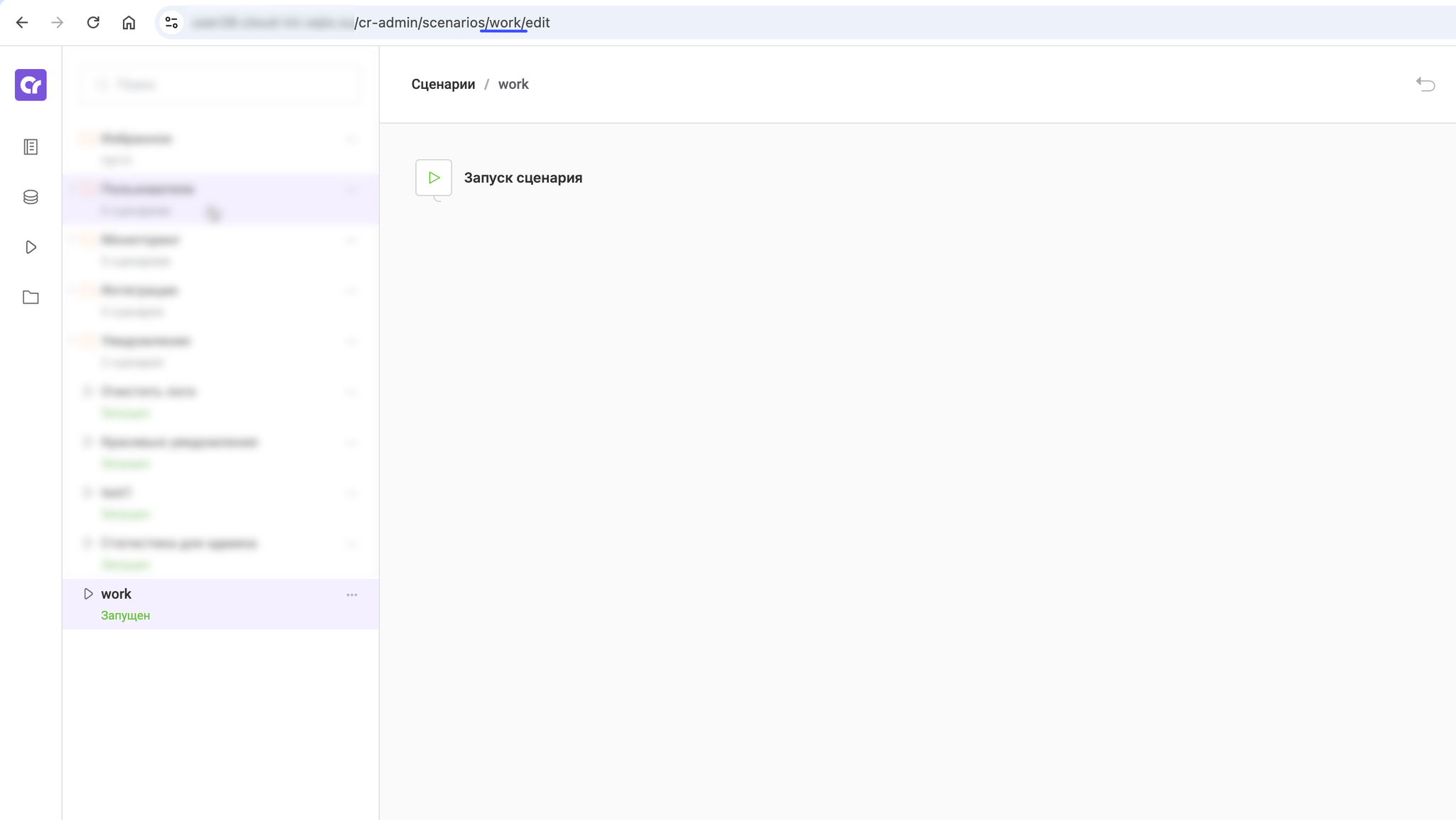Click the browser forward arrow
This screenshot has width=1456, height=820.
click(x=58, y=23)
